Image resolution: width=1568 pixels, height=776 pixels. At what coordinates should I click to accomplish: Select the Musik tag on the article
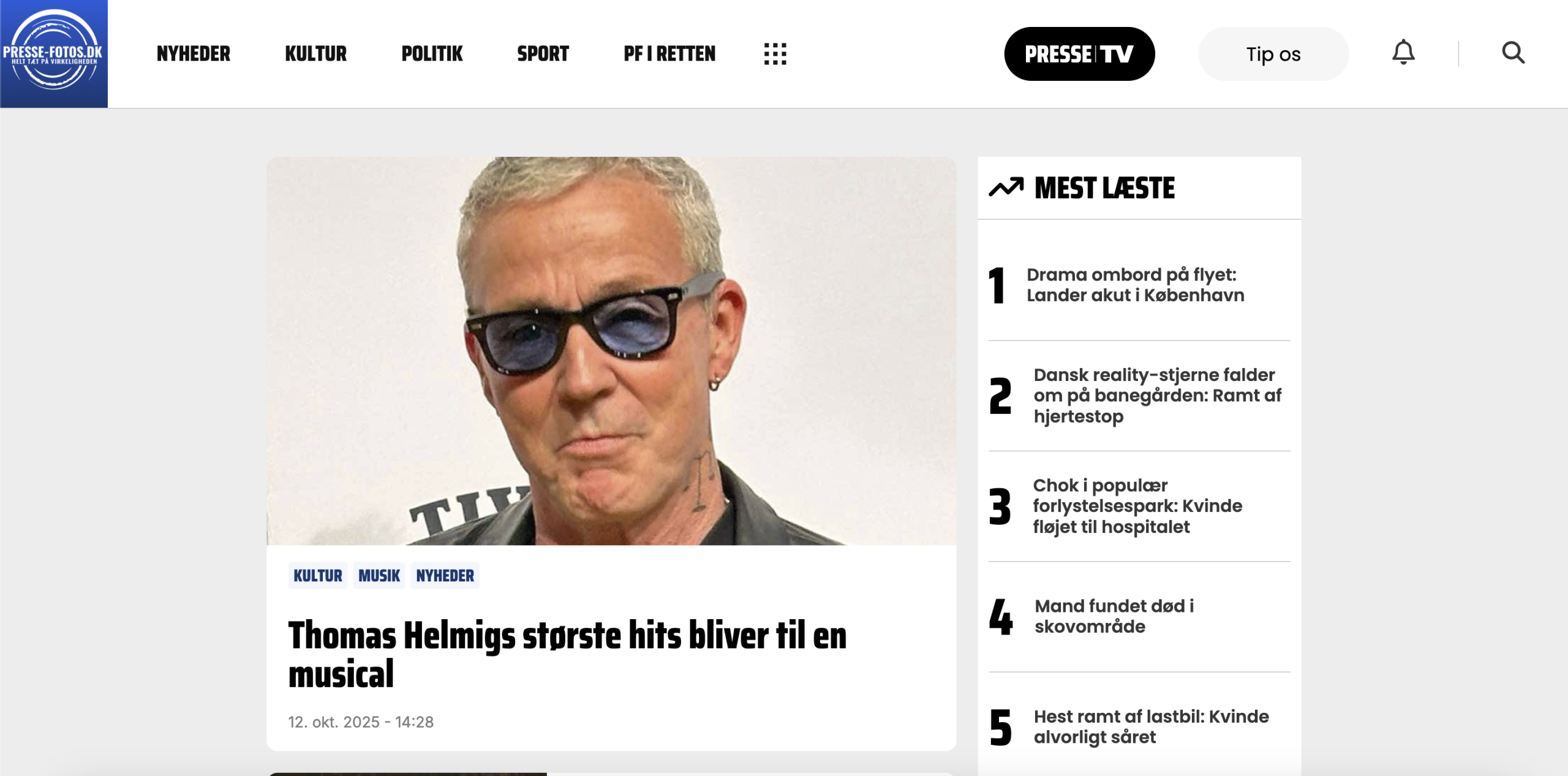[x=379, y=576]
